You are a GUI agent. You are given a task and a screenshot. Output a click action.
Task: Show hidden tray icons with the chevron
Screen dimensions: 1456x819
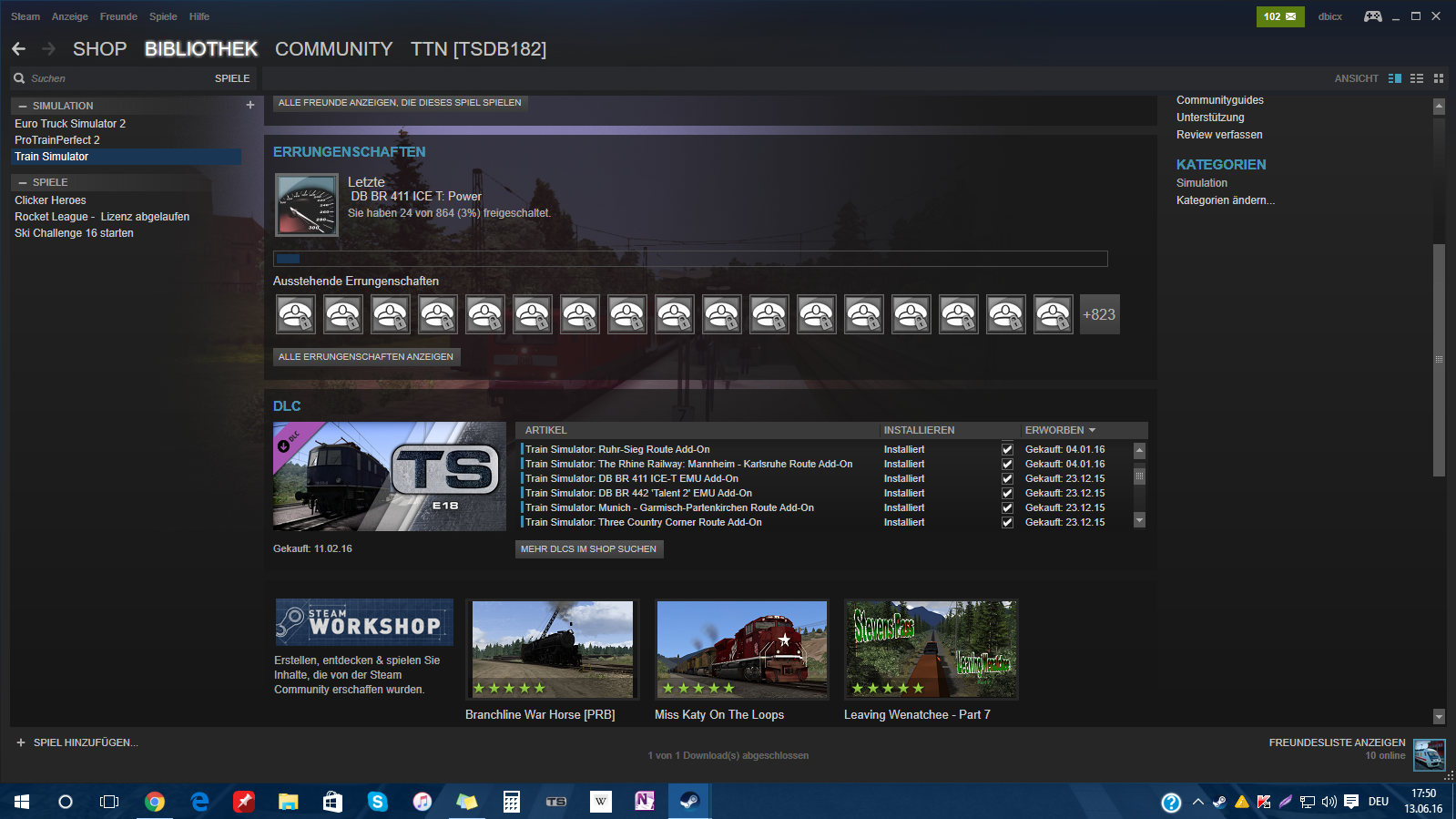point(1198,802)
